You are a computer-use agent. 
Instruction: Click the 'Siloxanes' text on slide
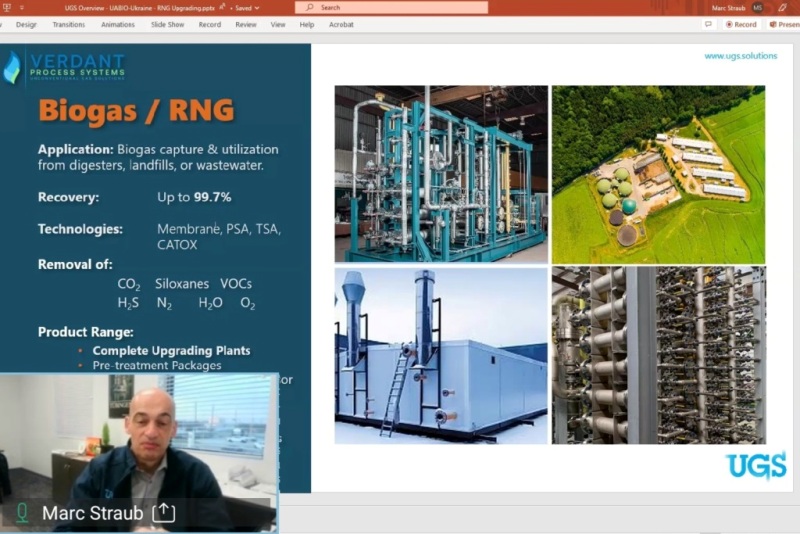(x=182, y=284)
